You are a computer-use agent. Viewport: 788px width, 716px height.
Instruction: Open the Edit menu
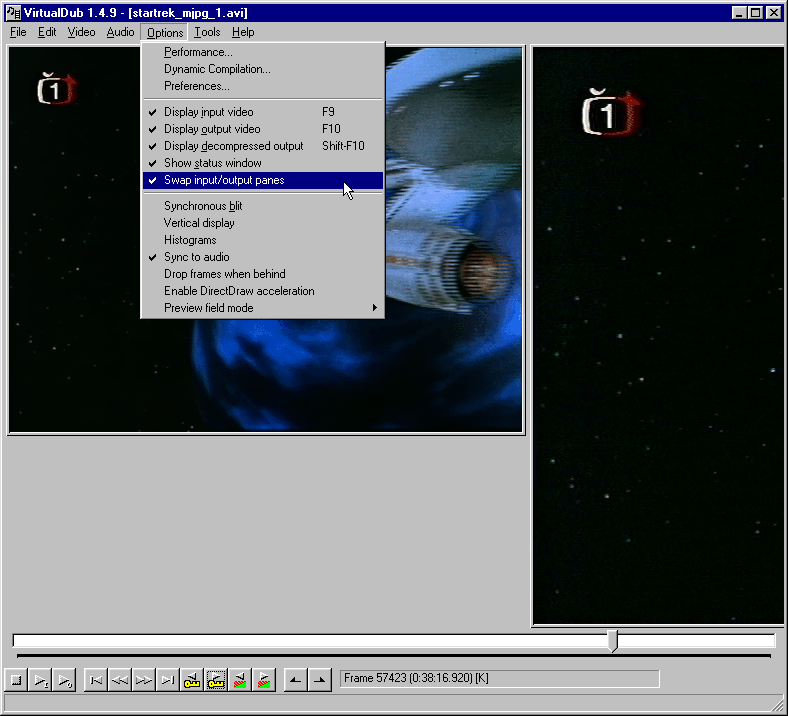pos(47,32)
